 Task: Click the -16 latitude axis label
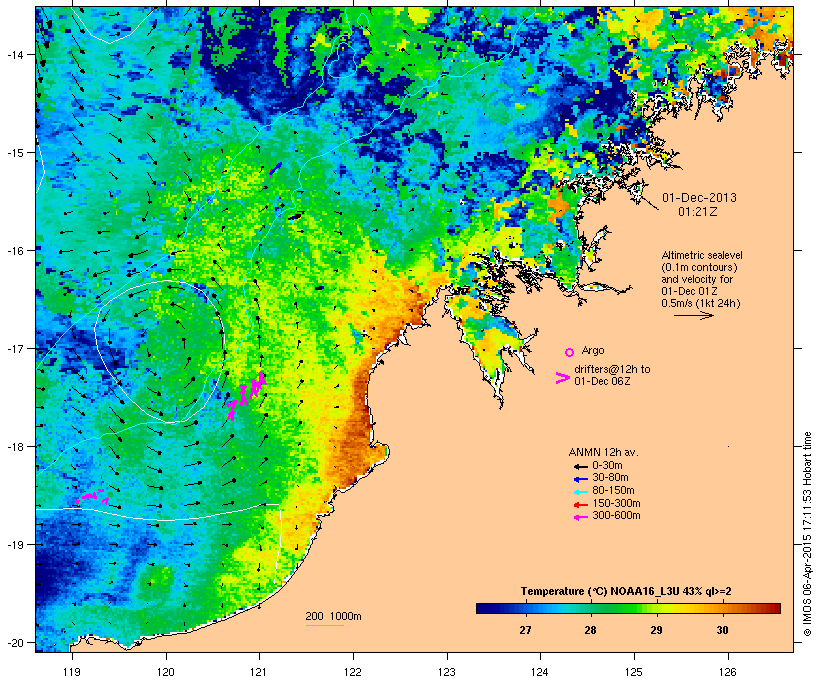click(14, 251)
